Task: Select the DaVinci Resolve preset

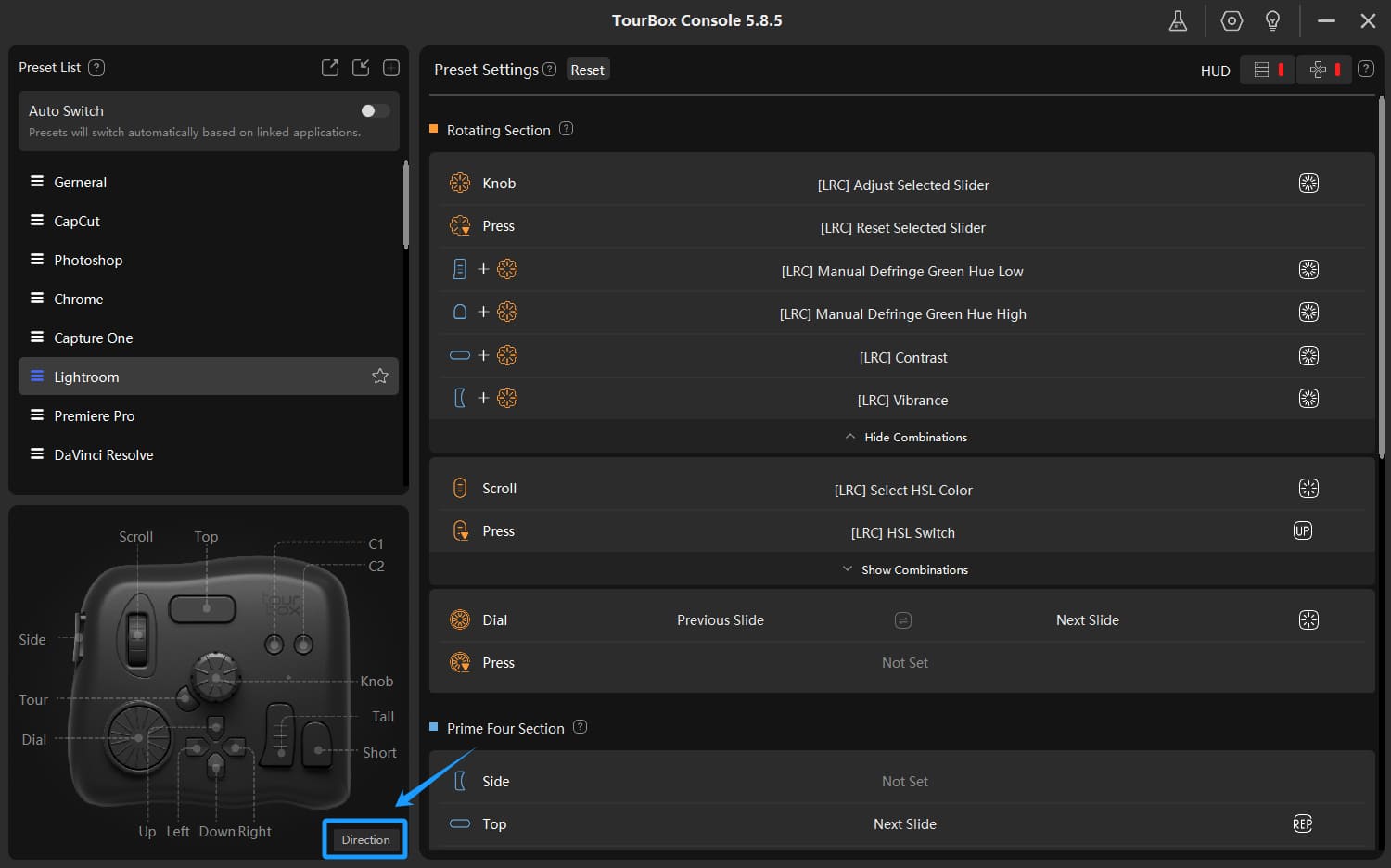Action: [209, 454]
